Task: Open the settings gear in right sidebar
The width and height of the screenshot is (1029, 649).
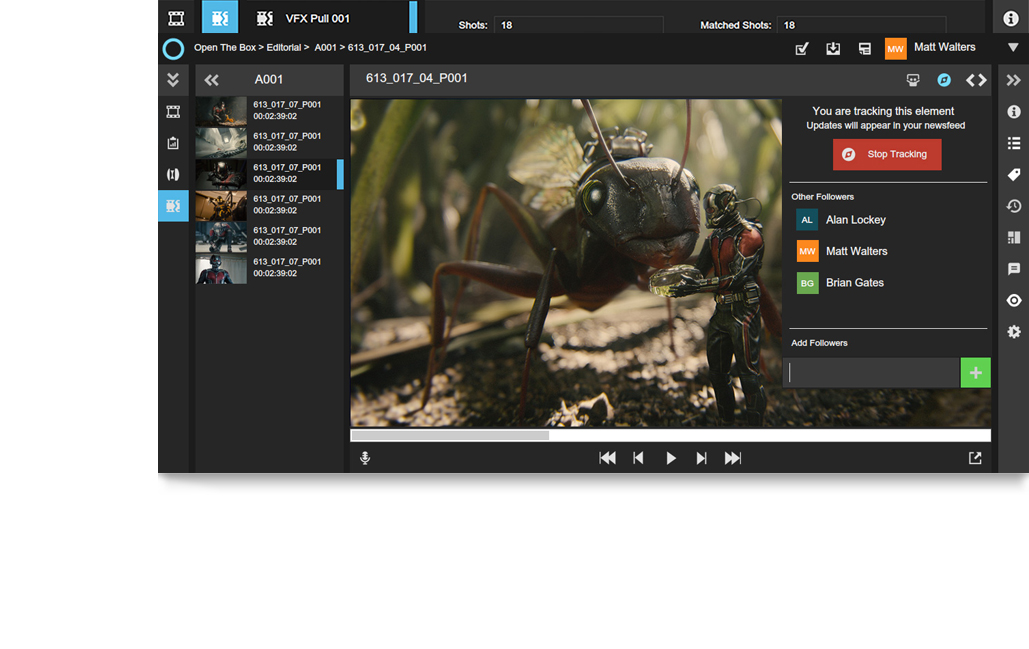Action: click(x=1014, y=332)
